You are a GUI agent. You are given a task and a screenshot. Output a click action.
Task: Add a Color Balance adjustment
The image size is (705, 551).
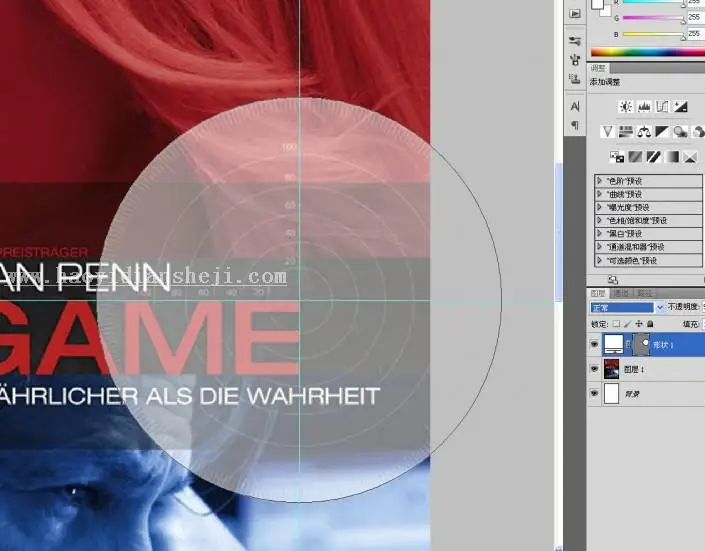644,132
